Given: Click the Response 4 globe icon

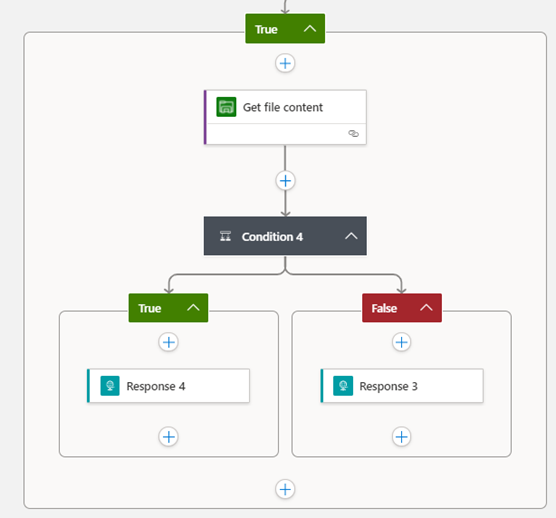Looking at the screenshot, I should click(110, 386).
